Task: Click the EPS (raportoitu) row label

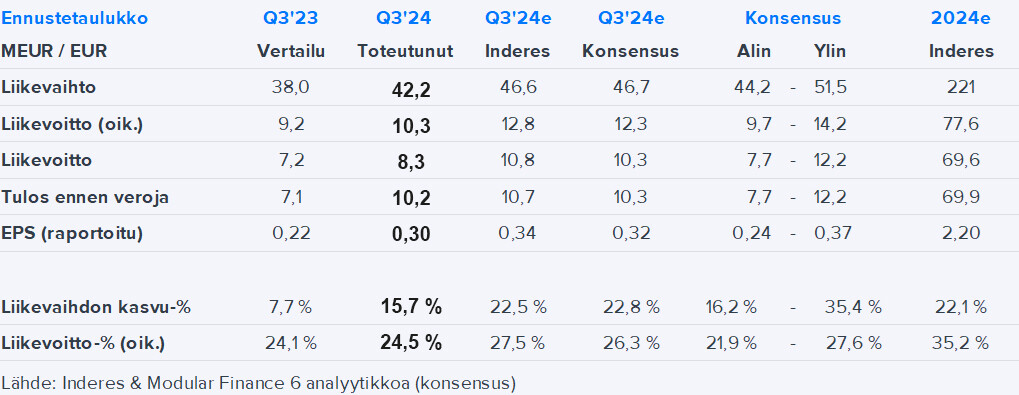Action: (x=72, y=233)
